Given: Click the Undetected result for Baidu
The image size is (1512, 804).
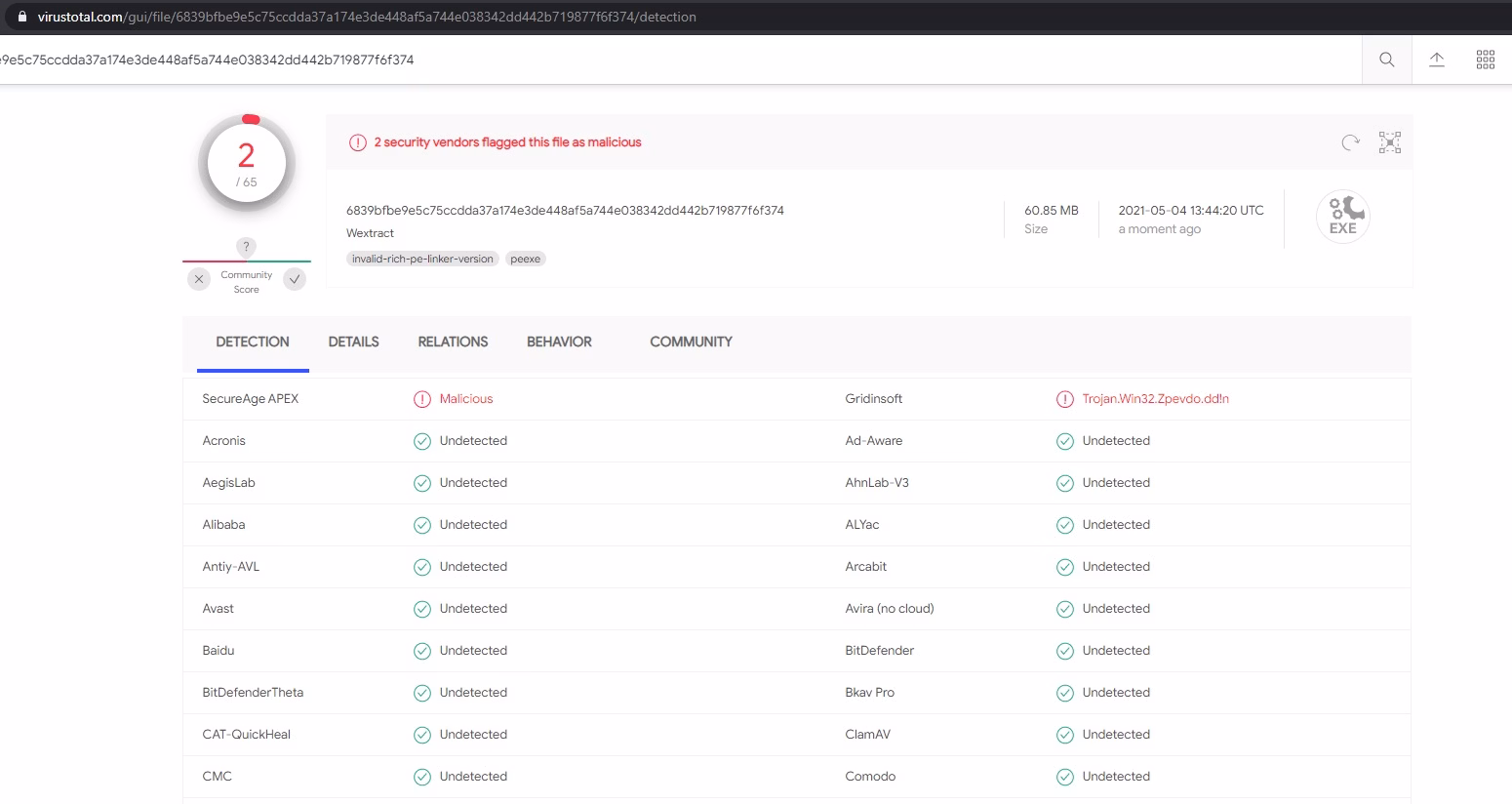Looking at the screenshot, I should coord(473,651).
